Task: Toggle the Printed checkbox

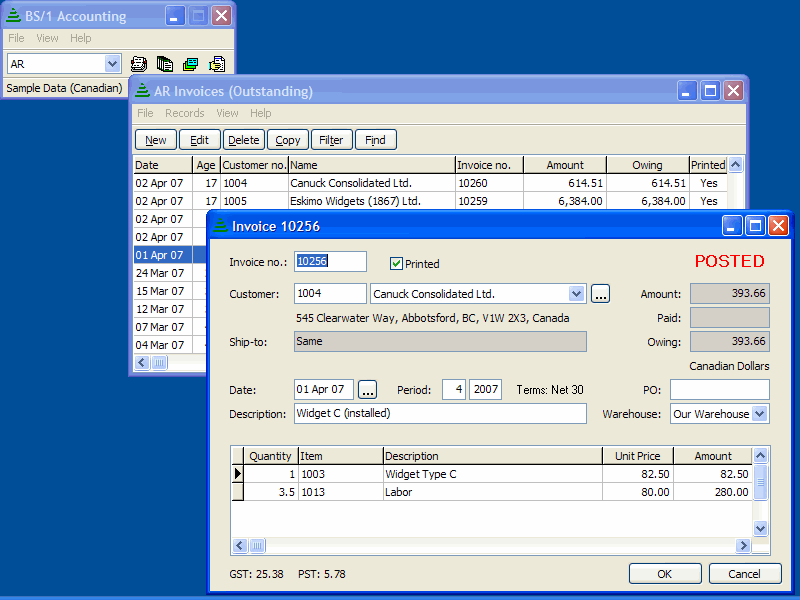Action: tap(397, 264)
